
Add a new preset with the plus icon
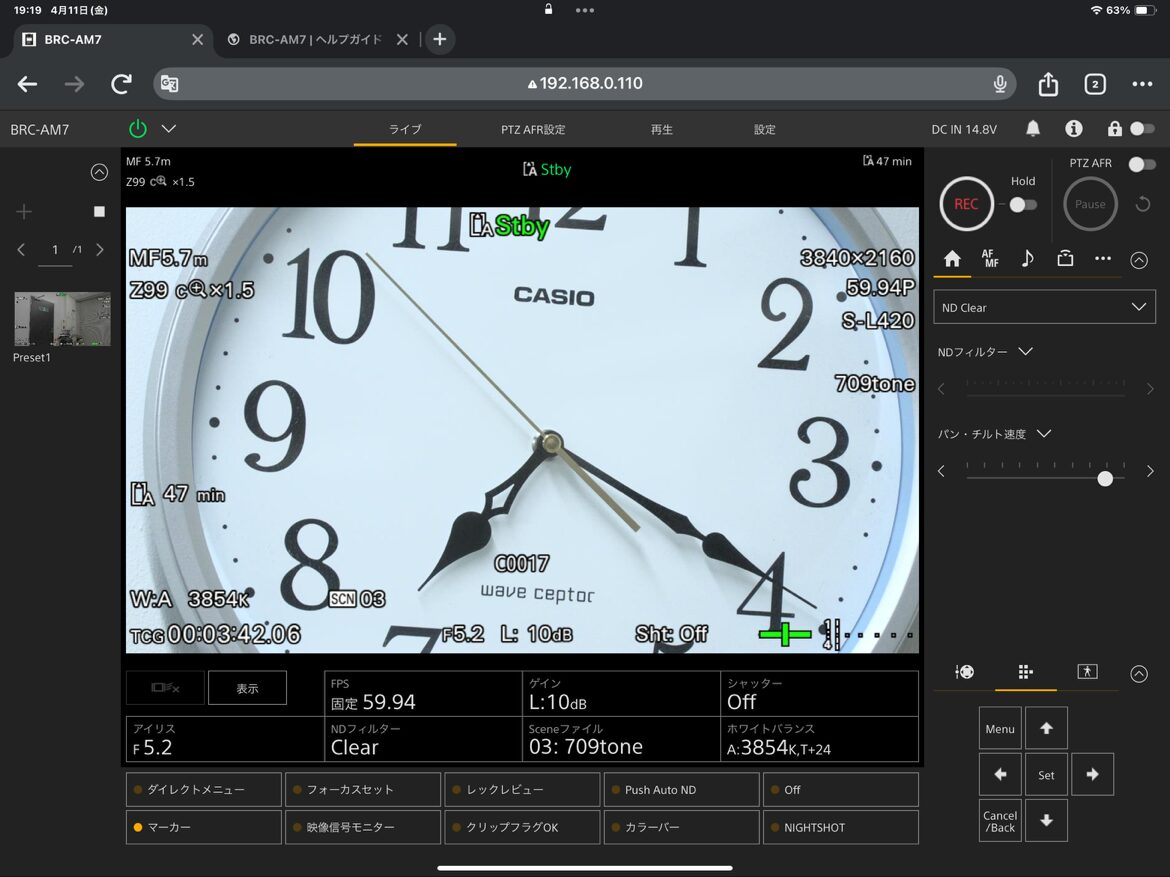click(x=24, y=212)
